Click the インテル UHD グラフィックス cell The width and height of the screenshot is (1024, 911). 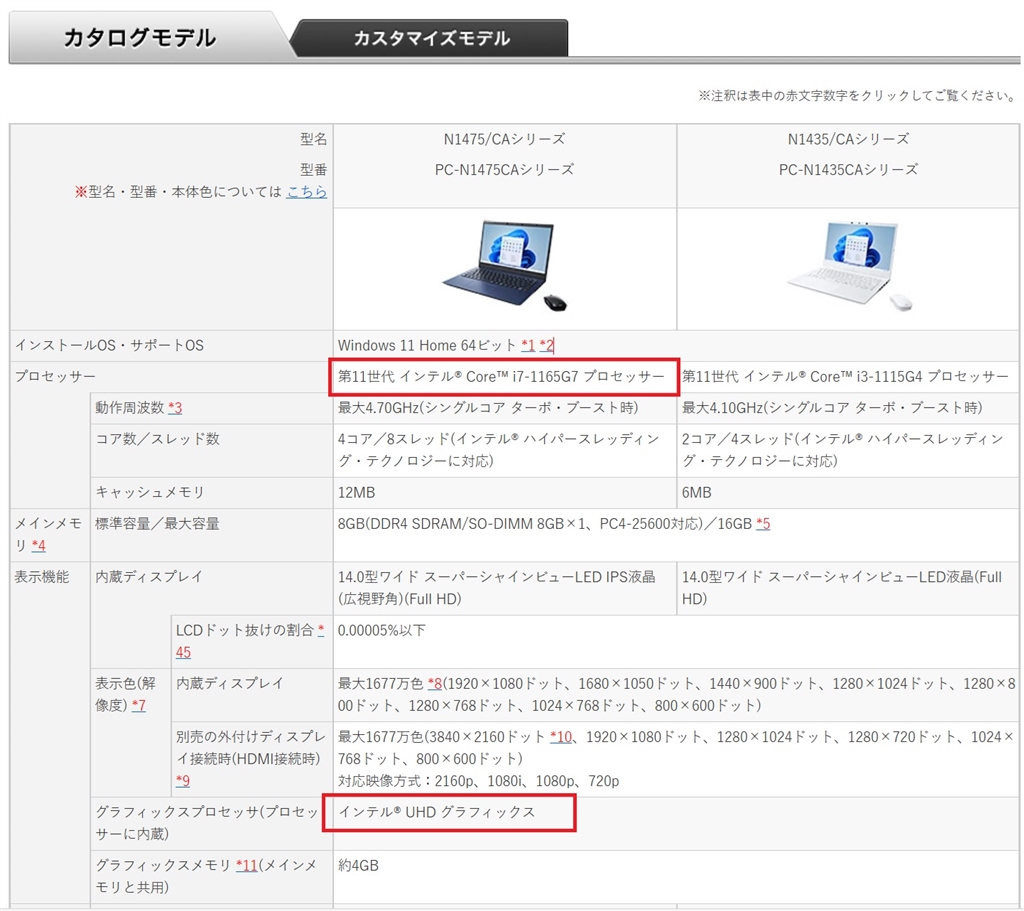point(676,823)
